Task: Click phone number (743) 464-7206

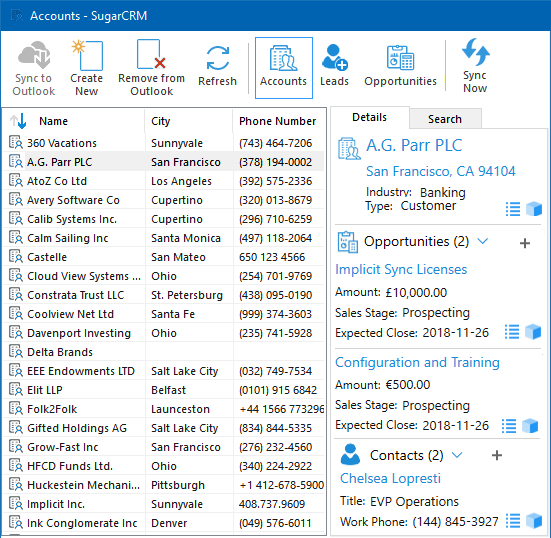Action: click(276, 143)
